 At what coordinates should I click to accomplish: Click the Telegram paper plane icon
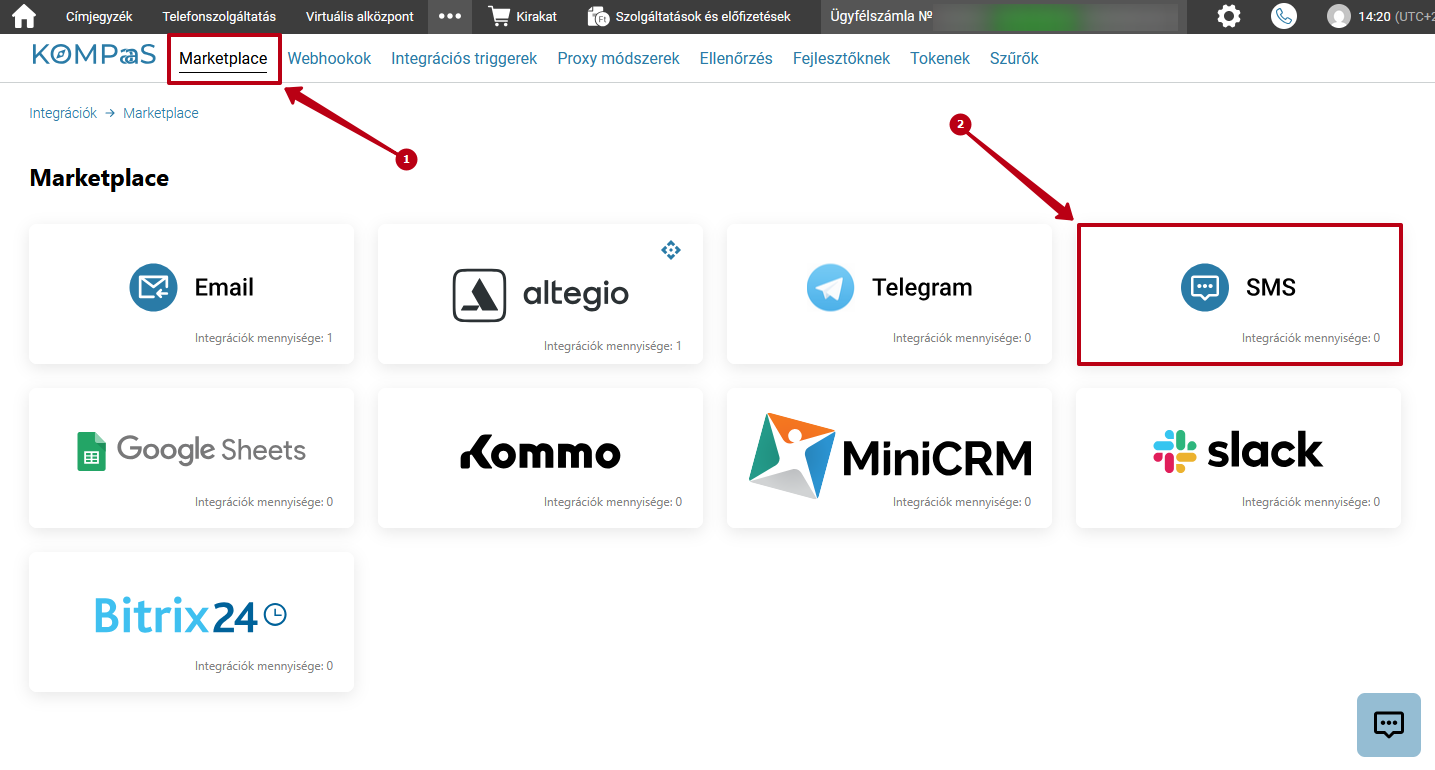tap(831, 288)
